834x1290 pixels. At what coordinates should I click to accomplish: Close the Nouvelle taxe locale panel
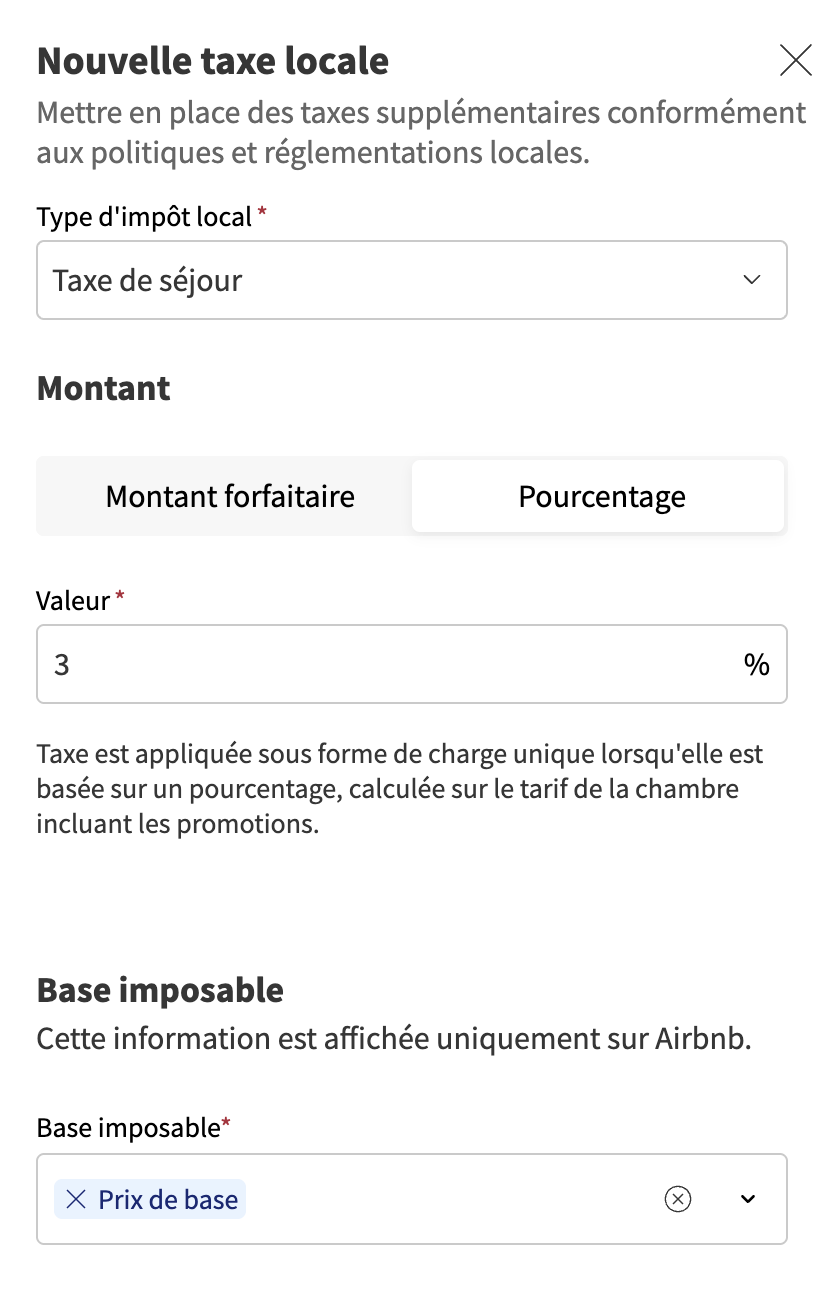(795, 61)
